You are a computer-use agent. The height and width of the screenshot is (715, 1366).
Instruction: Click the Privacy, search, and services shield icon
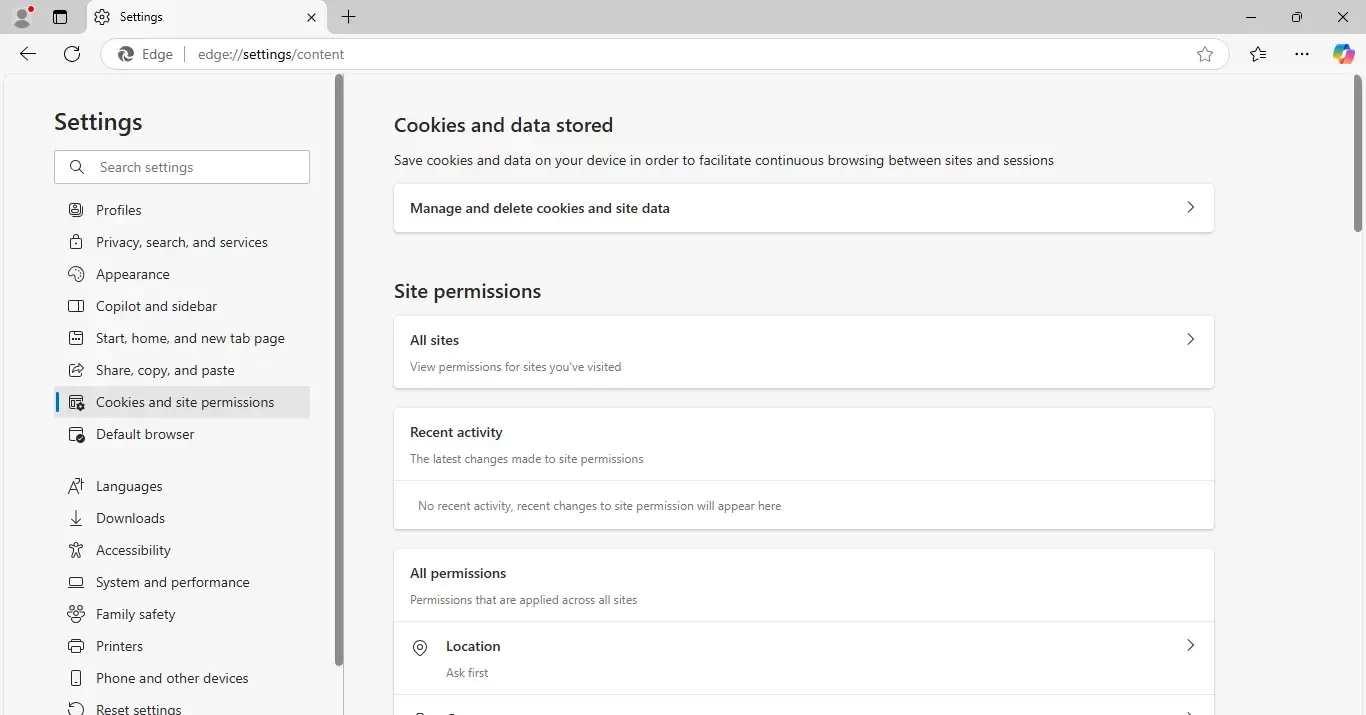(76, 242)
